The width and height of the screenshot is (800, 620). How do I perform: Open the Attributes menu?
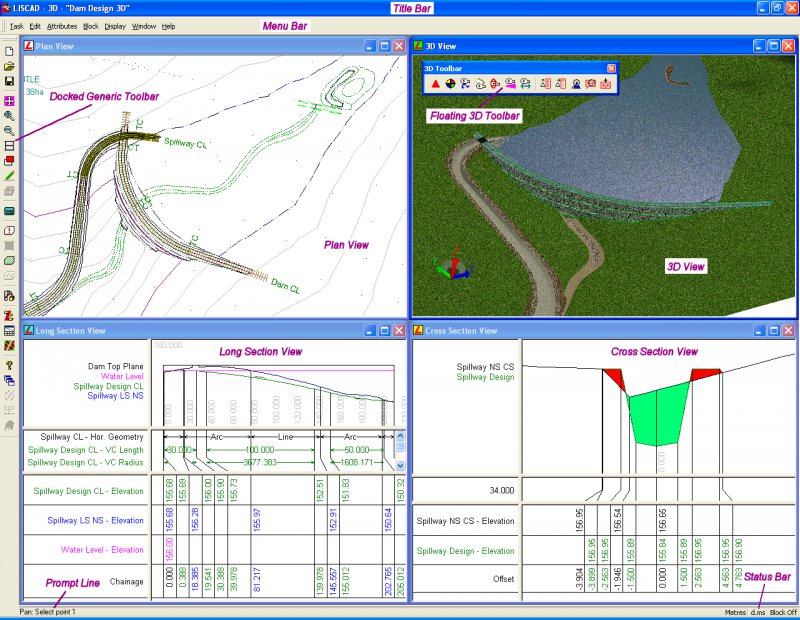62,26
